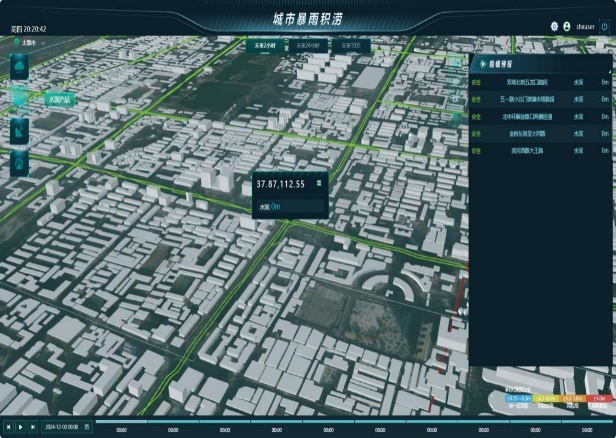The height and width of the screenshot is (438, 616).
Task: Collapse the road warning panel header arrow
Action: (483, 64)
